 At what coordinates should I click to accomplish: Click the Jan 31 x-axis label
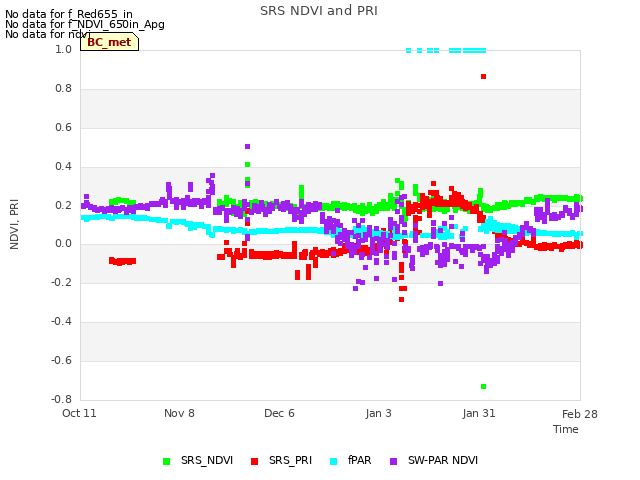point(479,413)
